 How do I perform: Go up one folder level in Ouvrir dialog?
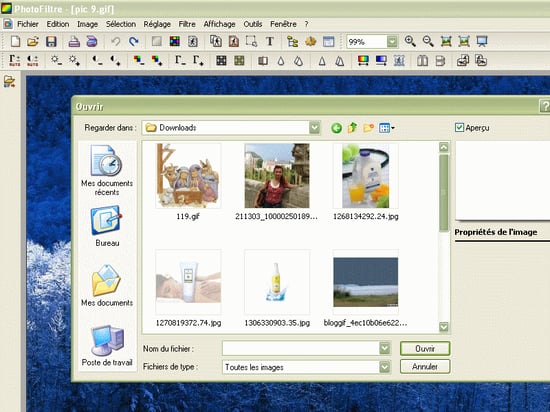pyautogui.click(x=353, y=128)
